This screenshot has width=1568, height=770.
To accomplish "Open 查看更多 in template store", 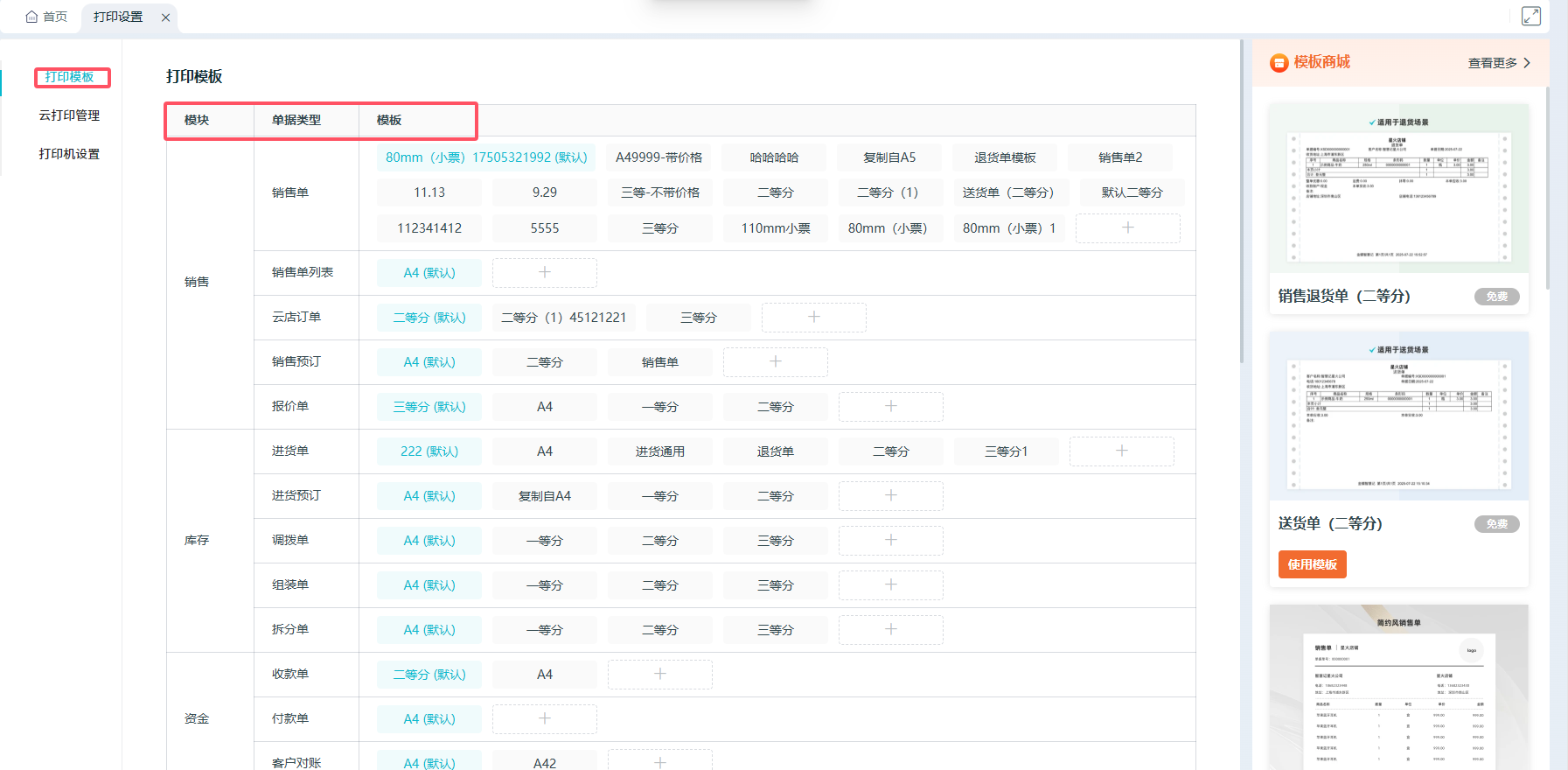I will (x=1498, y=63).
